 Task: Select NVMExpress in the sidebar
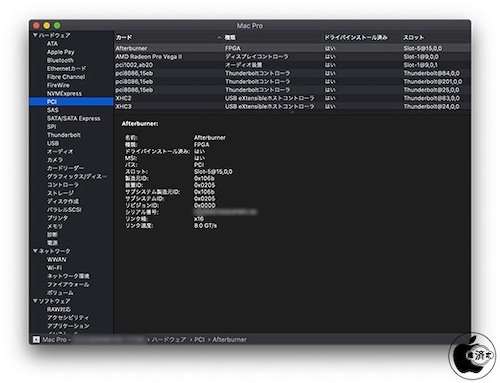coord(64,93)
